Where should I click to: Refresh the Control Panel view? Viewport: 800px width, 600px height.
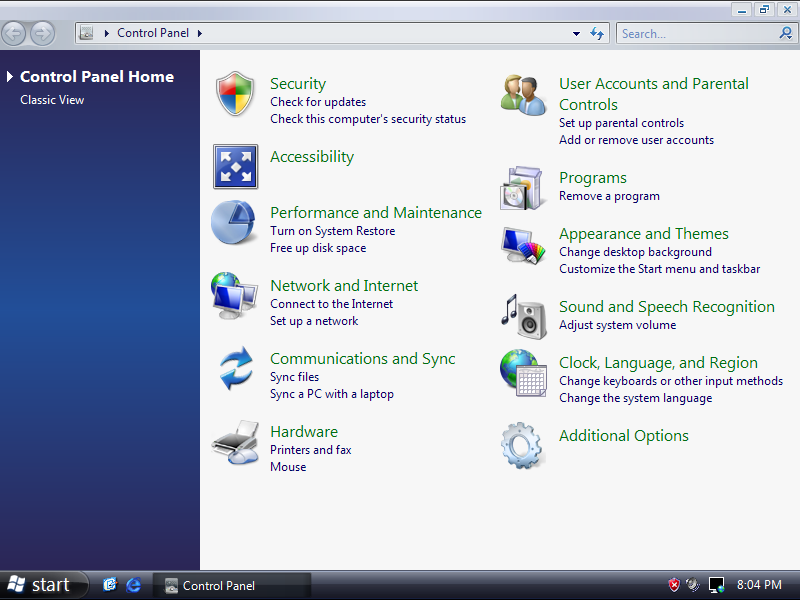597,34
